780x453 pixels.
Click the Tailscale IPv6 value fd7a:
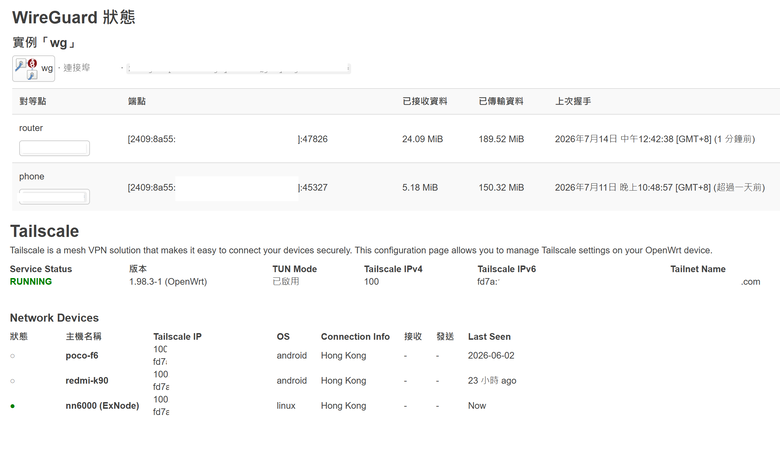(x=488, y=281)
